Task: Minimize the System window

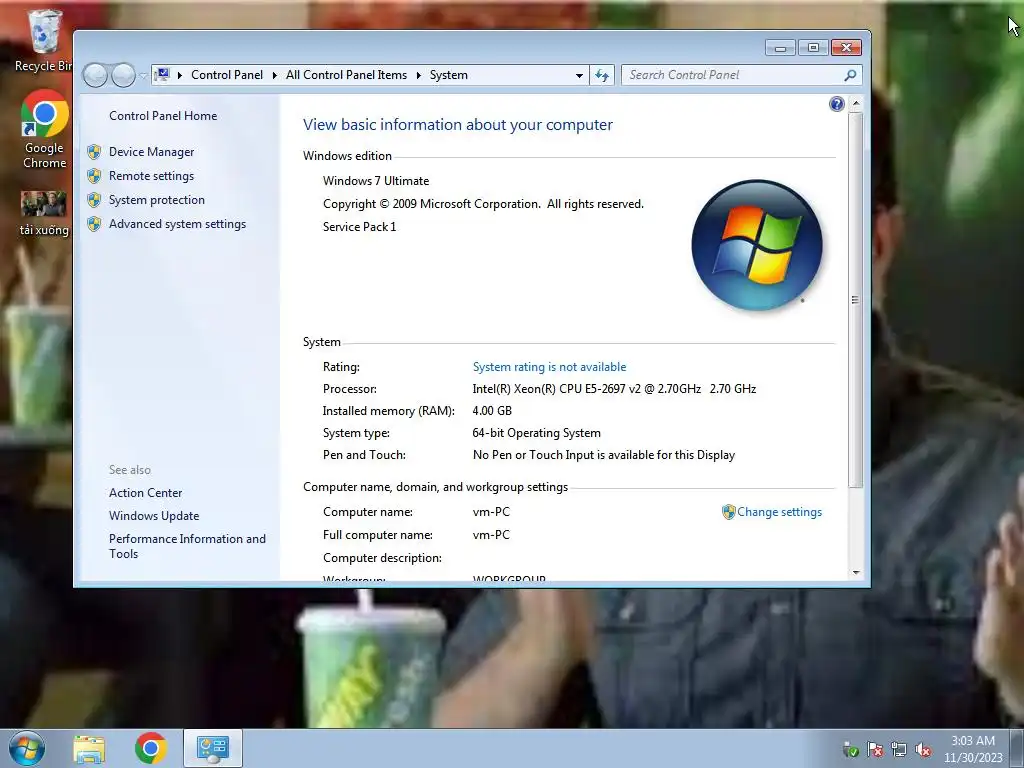Action: 780,48
